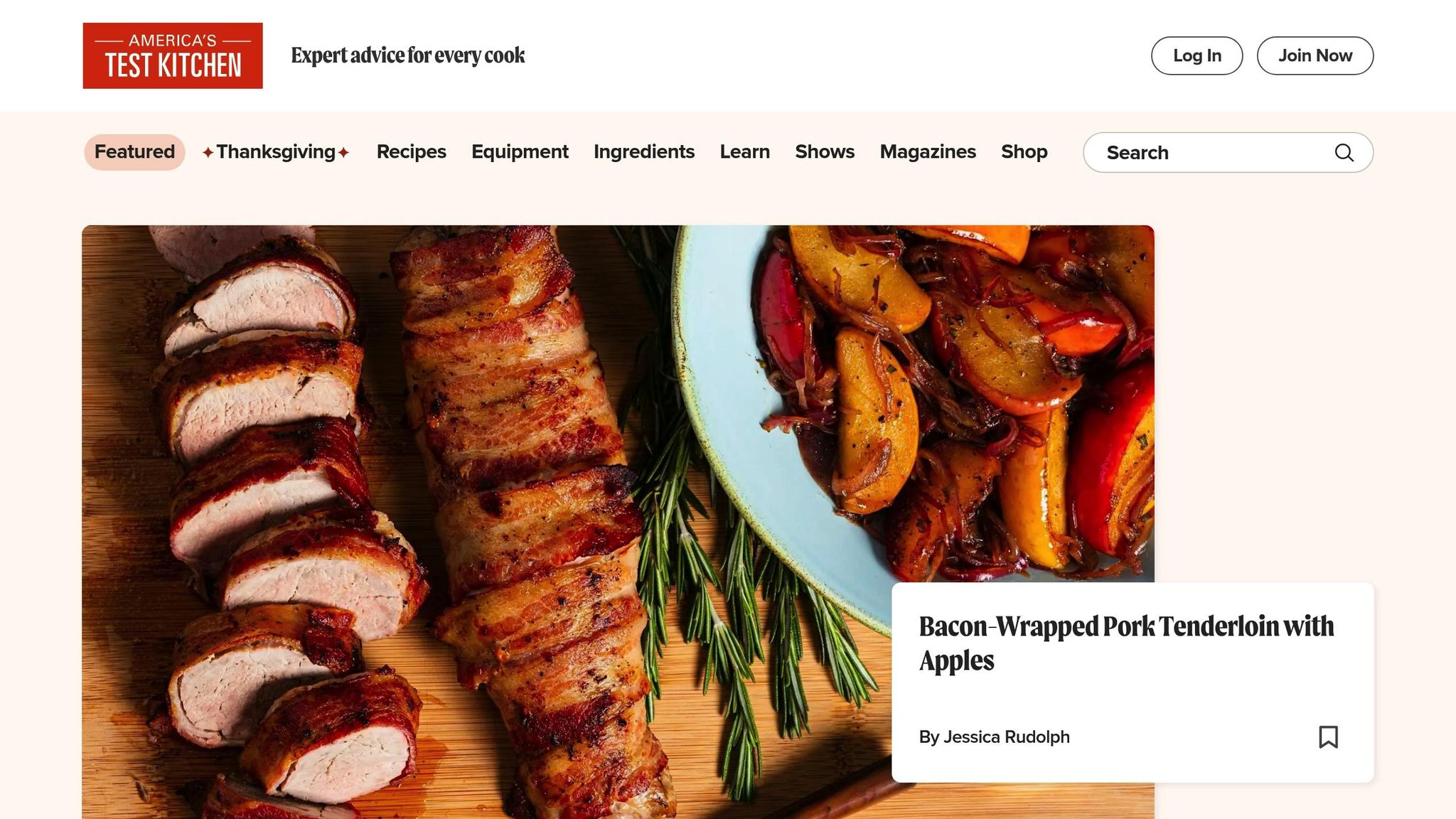Click the star left of Thanksgiving
This screenshot has width=1456, height=819.
pyautogui.click(x=208, y=152)
